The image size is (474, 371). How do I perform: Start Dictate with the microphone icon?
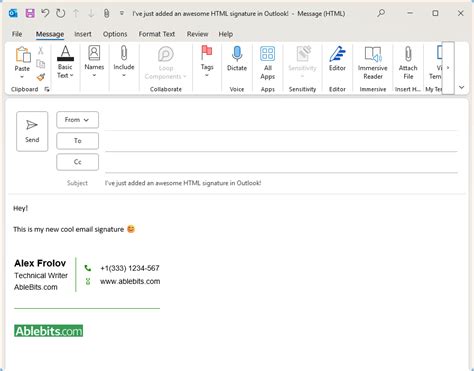pos(237,59)
